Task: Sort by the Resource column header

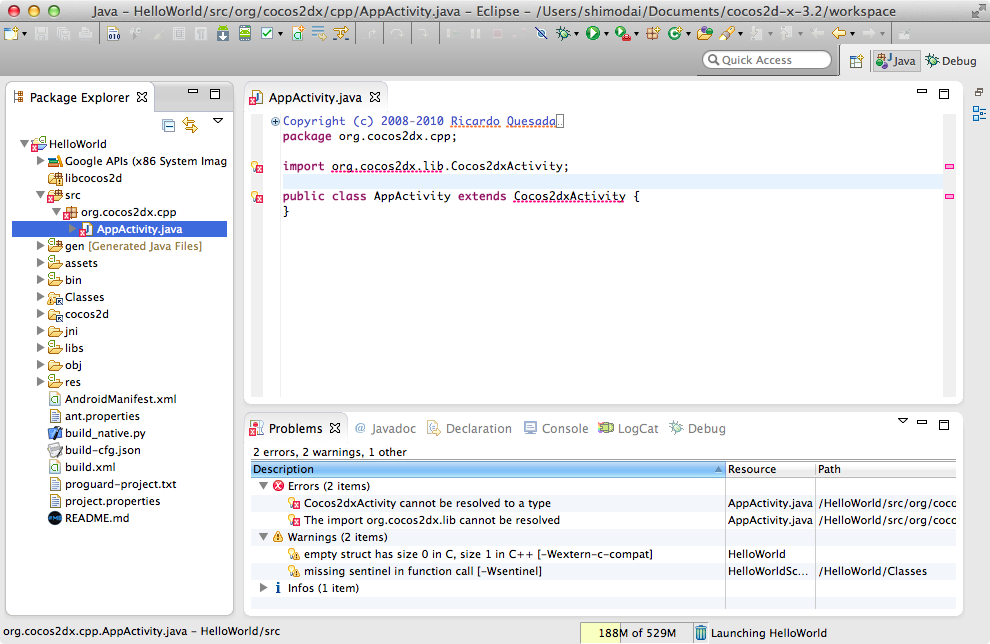Action: pos(770,469)
